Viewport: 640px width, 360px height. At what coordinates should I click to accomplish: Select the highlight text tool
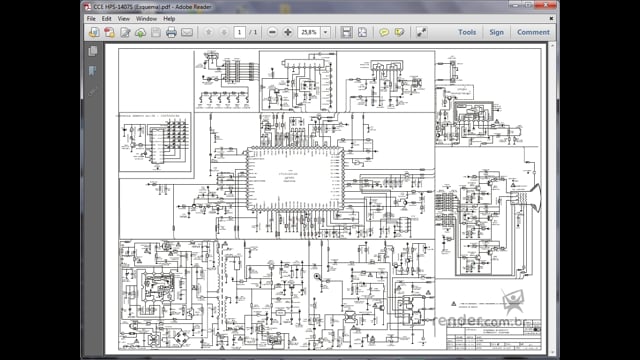coord(399,32)
